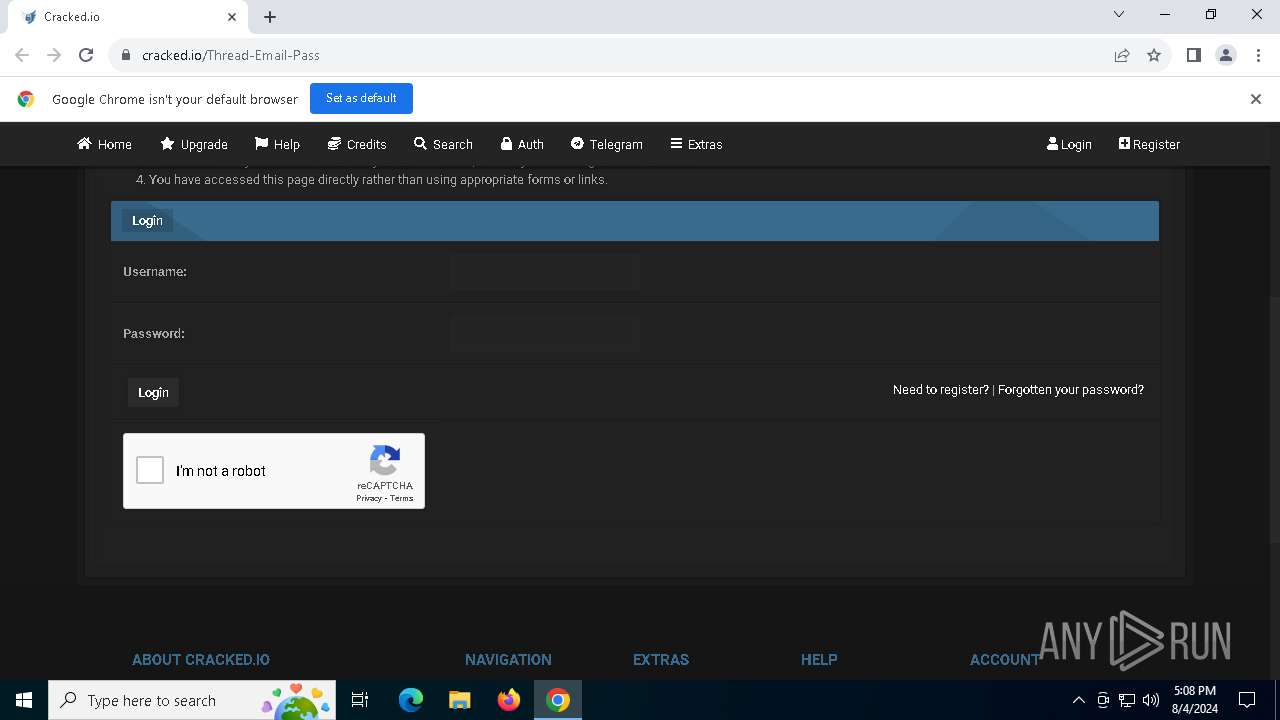The height and width of the screenshot is (720, 1280).
Task: Open the Forgotten your password? link
Action: (x=1071, y=390)
